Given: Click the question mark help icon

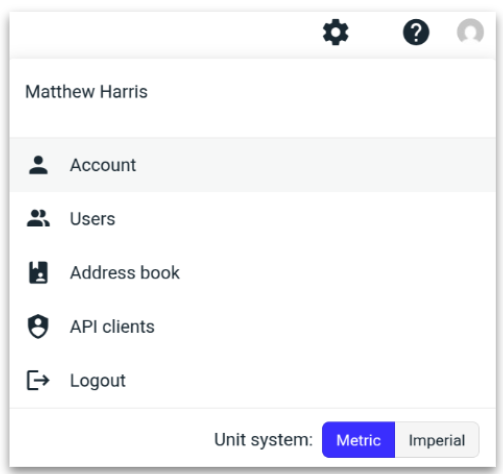Looking at the screenshot, I should coord(416,32).
